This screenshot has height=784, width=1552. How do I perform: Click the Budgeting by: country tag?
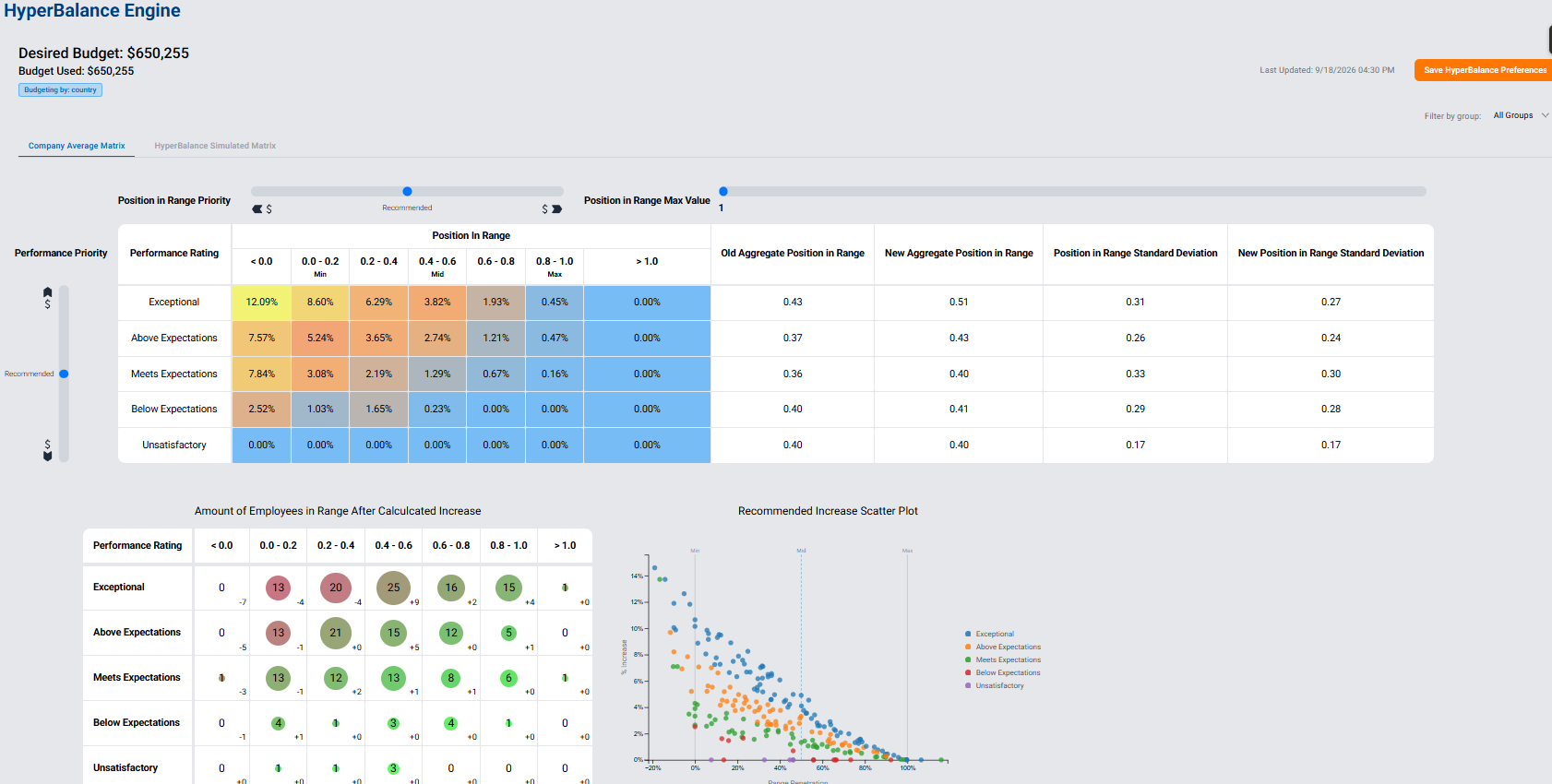tap(60, 90)
